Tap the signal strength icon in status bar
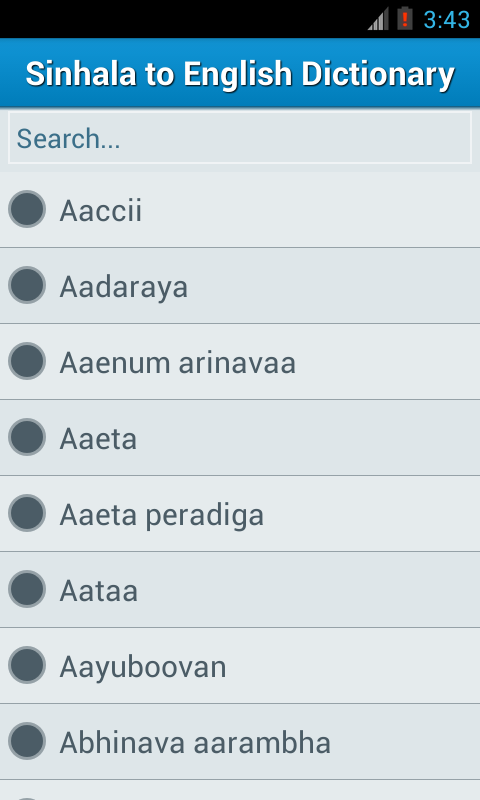The height and width of the screenshot is (800, 480). [378, 19]
